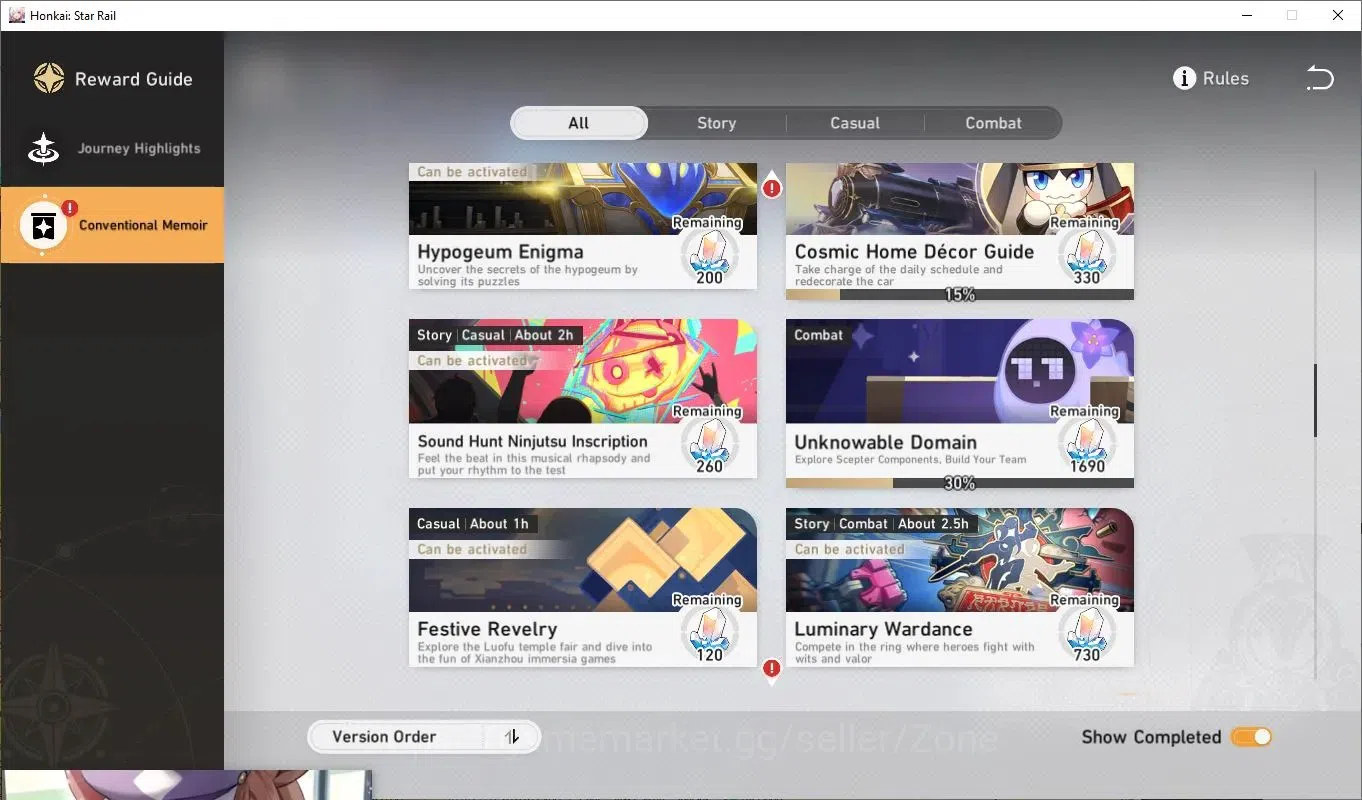Screen dimensions: 1362x800
Task: Click the Honkai: Star Rail title bar icon
Action: pyautogui.click(x=17, y=15)
